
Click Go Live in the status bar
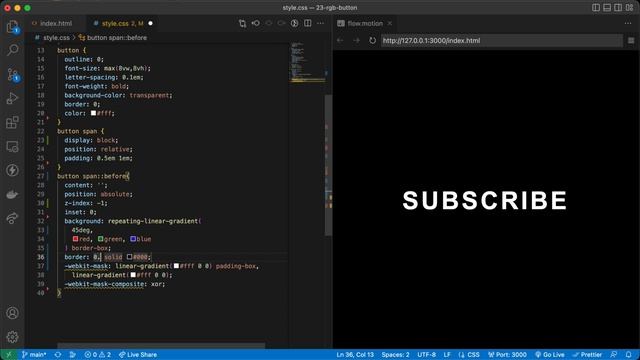click(550, 355)
